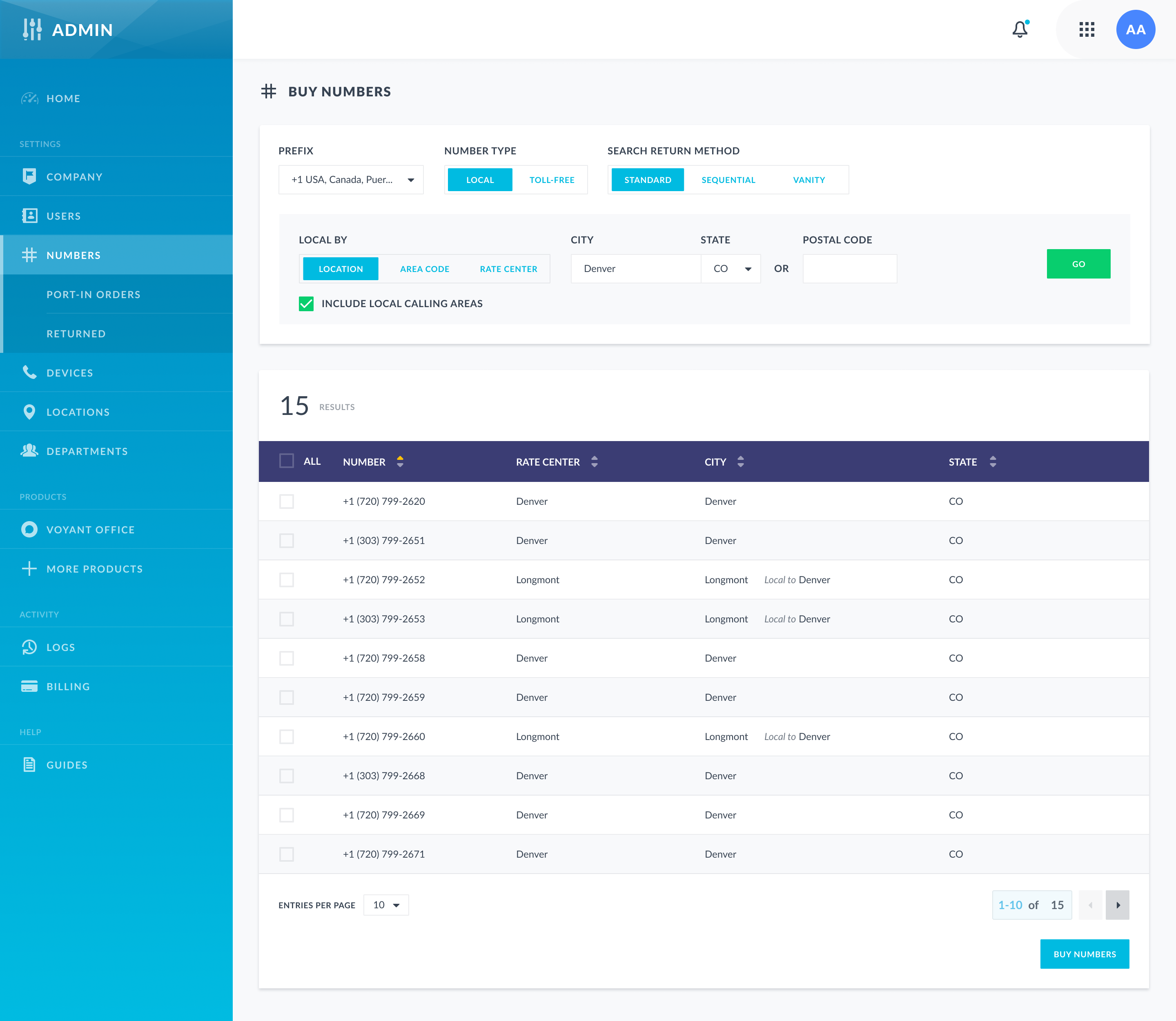This screenshot has height=1021, width=1176.
Task: Open the entries per page dropdown
Action: click(386, 905)
